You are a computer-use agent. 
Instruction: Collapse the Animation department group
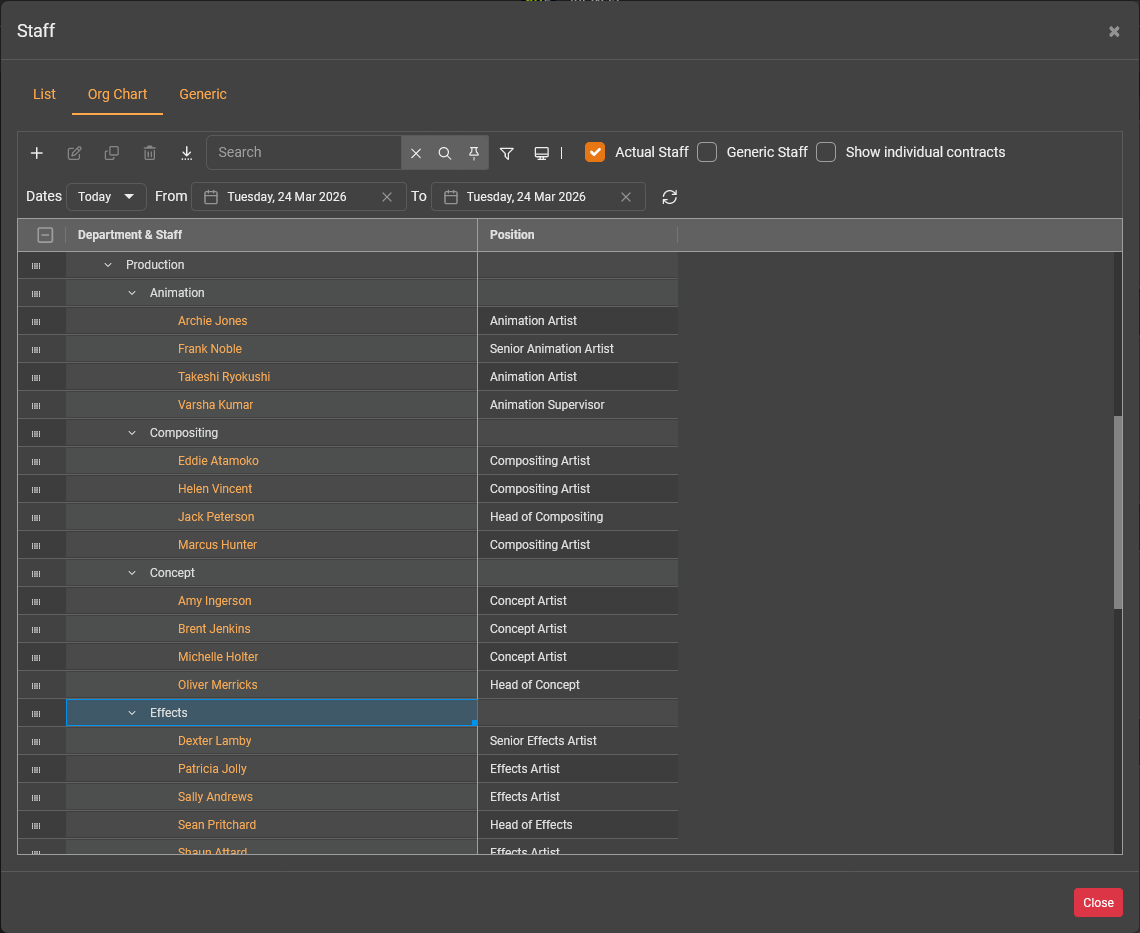click(x=132, y=293)
